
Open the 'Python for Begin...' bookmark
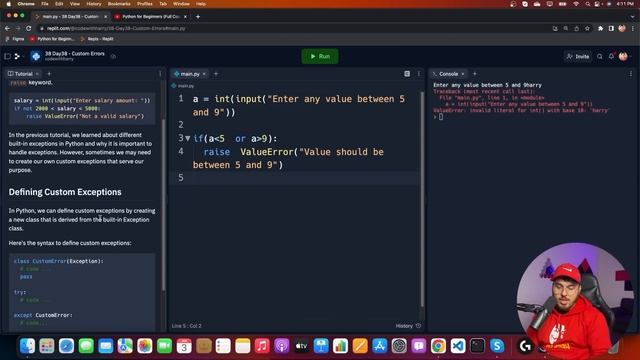click(52, 39)
